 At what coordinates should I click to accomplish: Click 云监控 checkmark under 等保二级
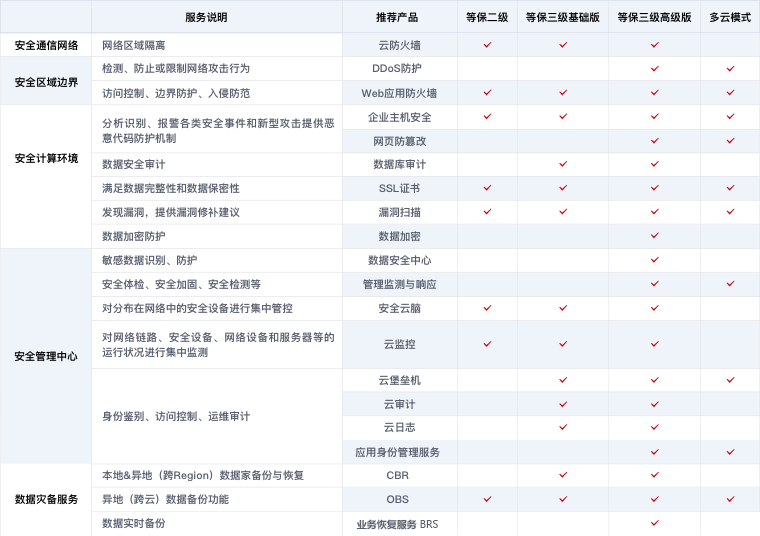coord(487,344)
